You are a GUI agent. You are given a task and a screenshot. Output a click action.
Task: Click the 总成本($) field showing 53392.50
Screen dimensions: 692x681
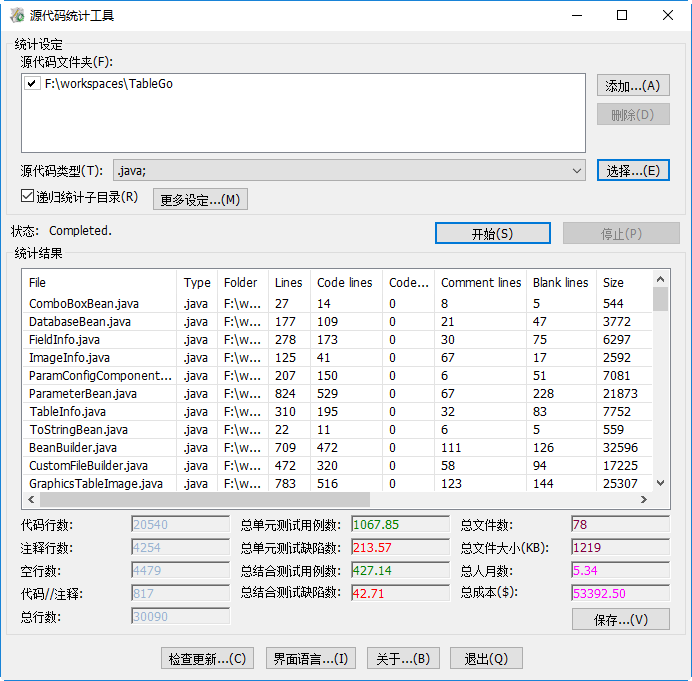pyautogui.click(x=621, y=593)
